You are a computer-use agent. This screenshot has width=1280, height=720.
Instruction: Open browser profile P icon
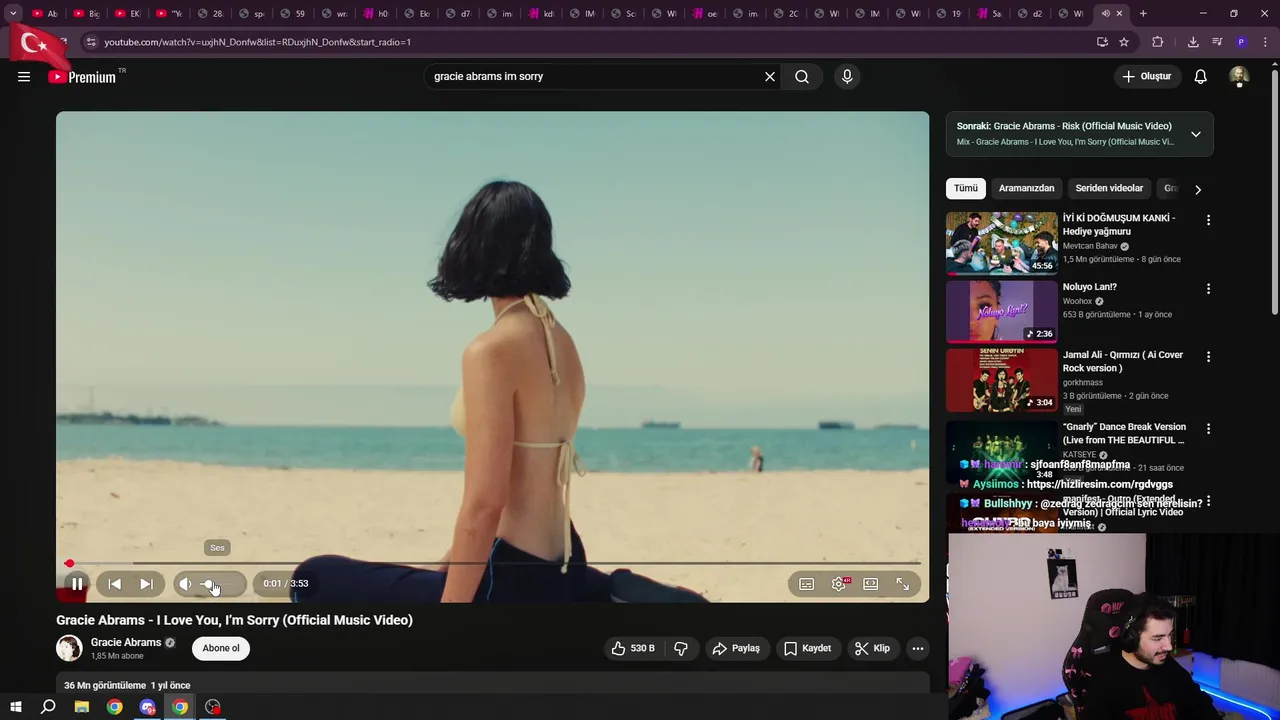[1241, 42]
